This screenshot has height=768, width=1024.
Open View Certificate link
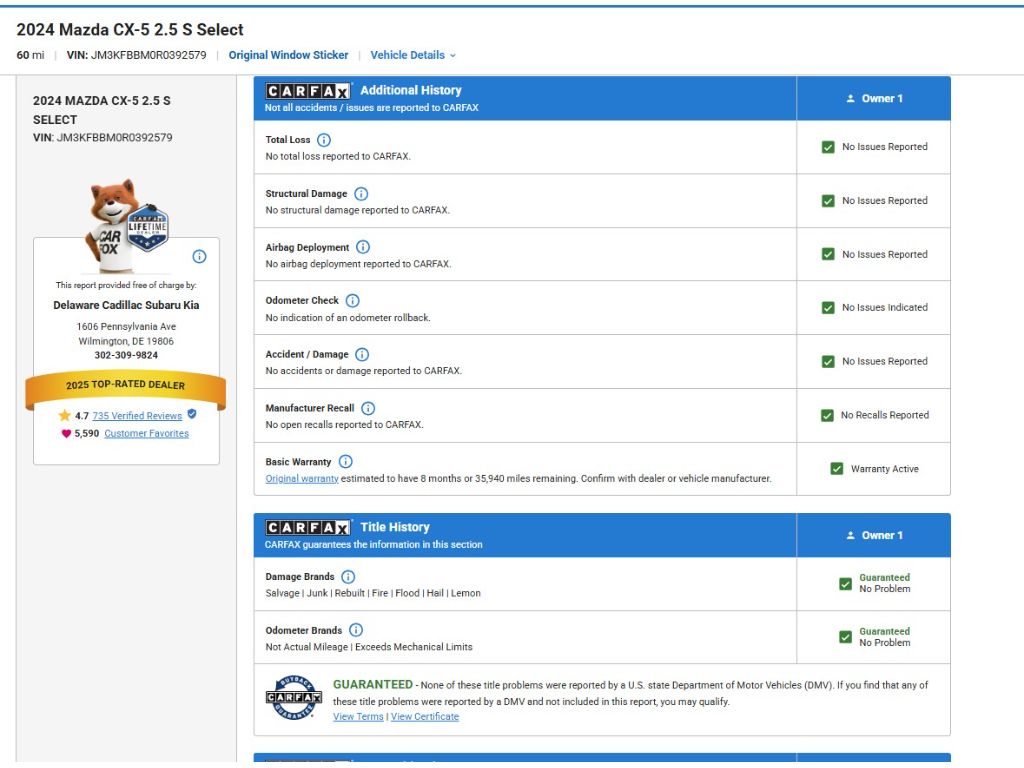click(424, 717)
